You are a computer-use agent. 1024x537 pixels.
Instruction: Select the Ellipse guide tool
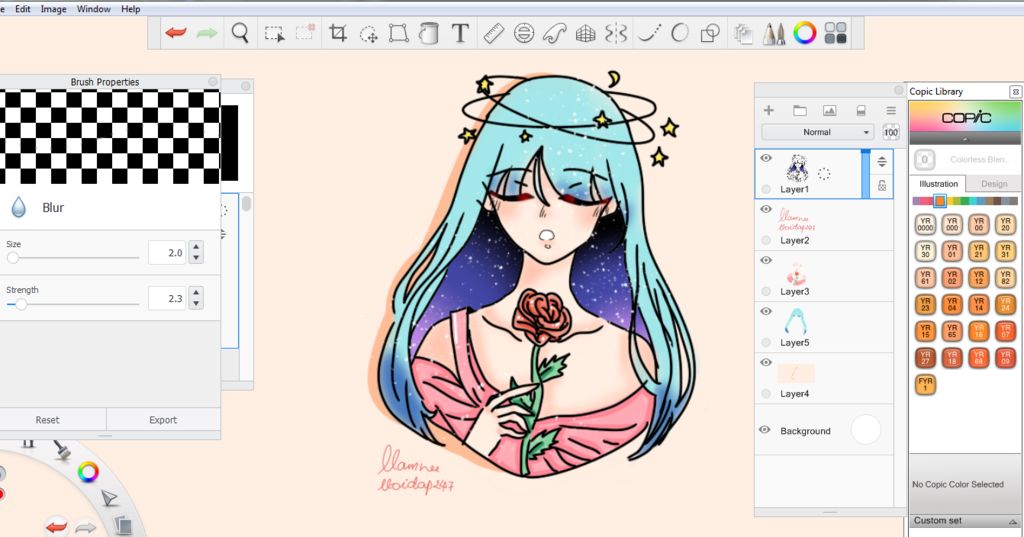pyautogui.click(x=524, y=33)
